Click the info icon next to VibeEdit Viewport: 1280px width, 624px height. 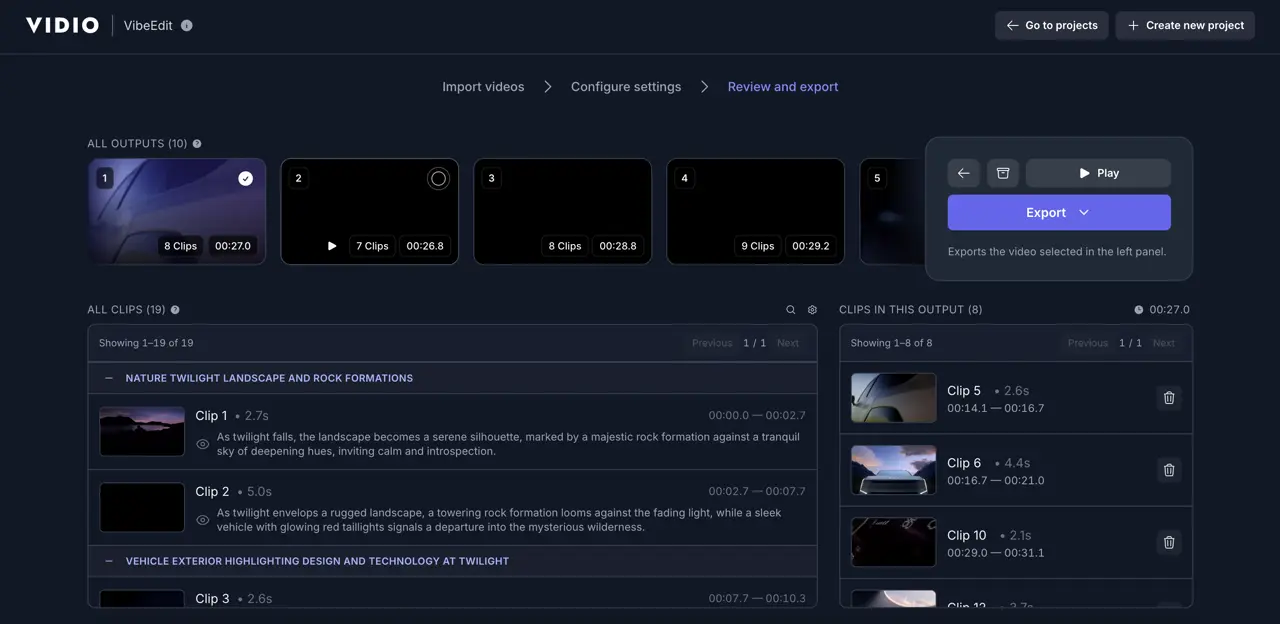[187, 25]
